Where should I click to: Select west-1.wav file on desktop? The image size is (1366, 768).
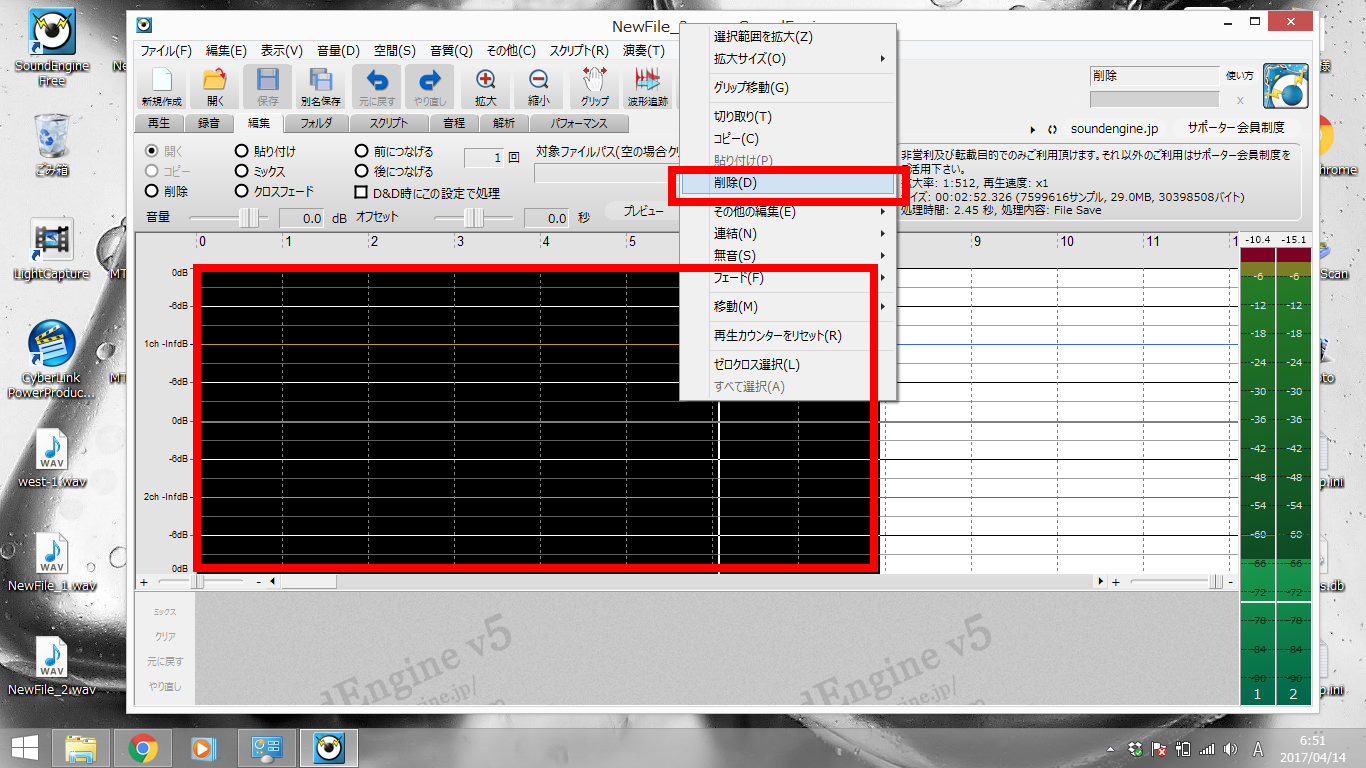tap(52, 459)
